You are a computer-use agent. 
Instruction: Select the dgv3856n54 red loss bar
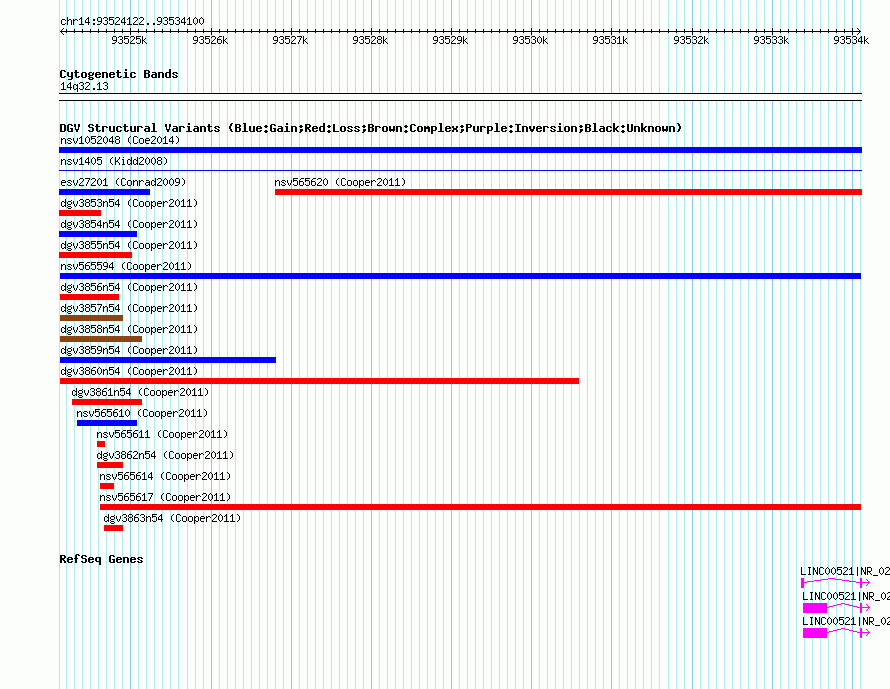(x=89, y=297)
